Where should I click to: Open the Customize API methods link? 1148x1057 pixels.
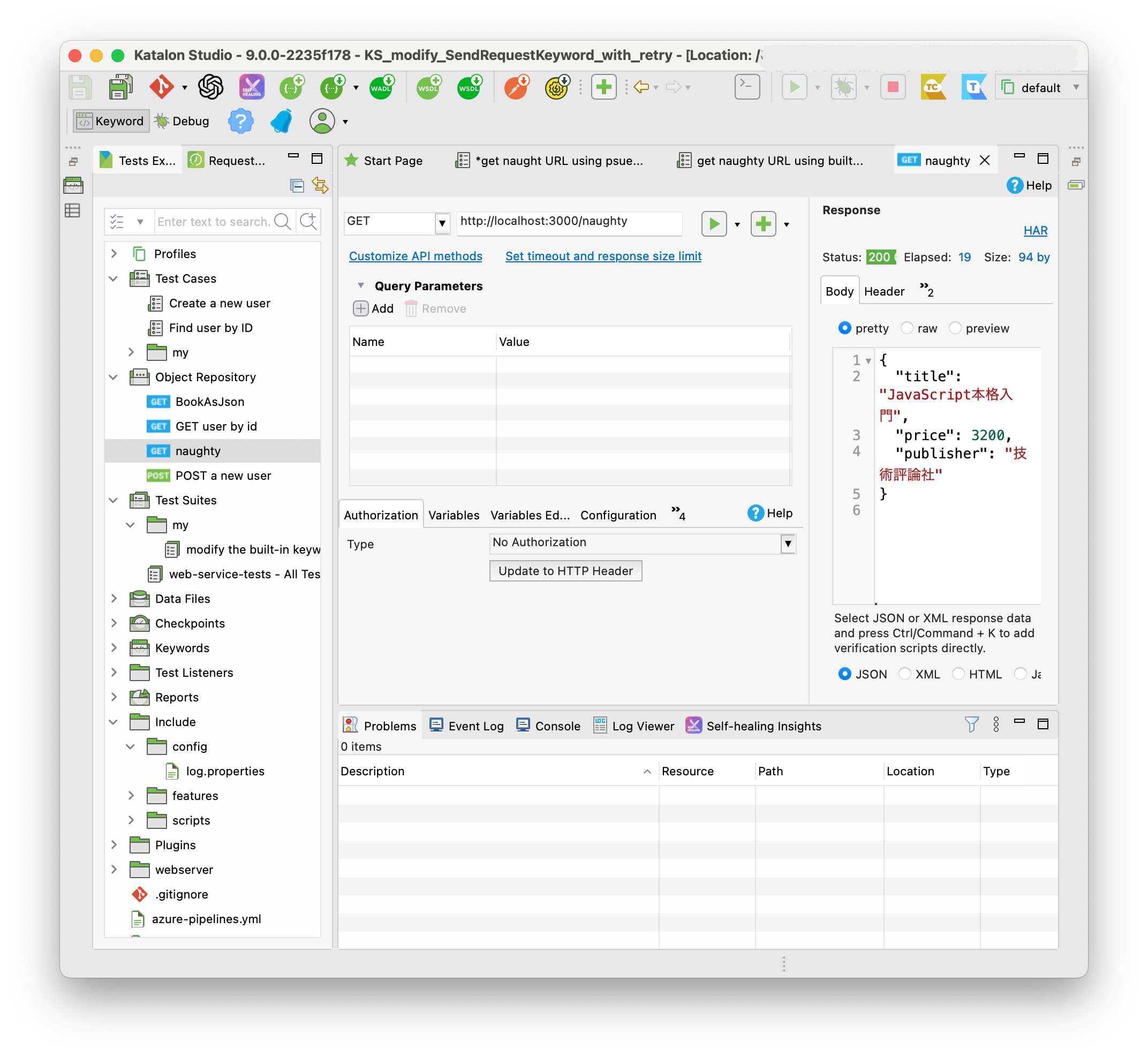[x=416, y=256]
